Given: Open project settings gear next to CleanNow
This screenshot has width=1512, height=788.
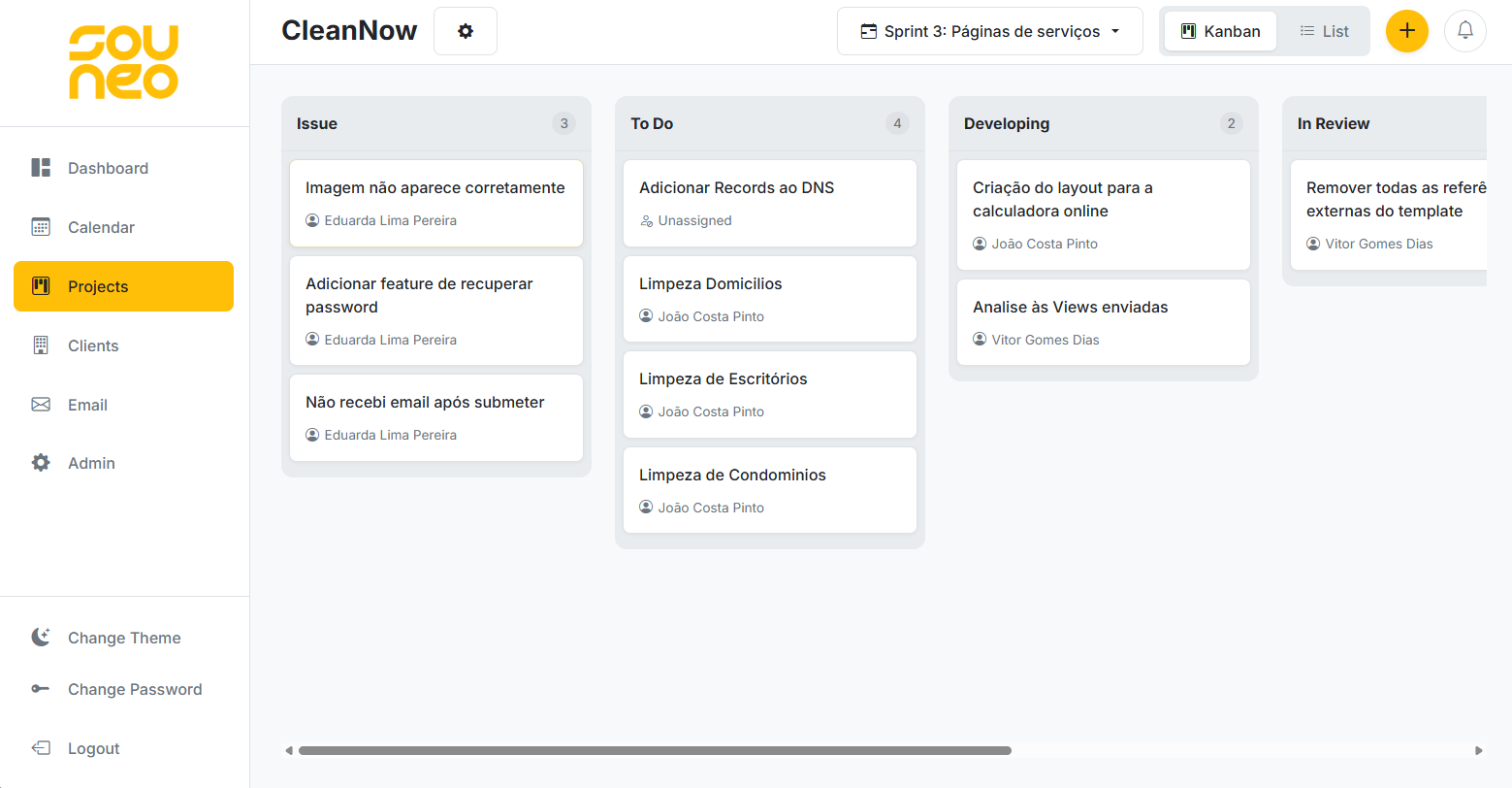Looking at the screenshot, I should tap(466, 31).
